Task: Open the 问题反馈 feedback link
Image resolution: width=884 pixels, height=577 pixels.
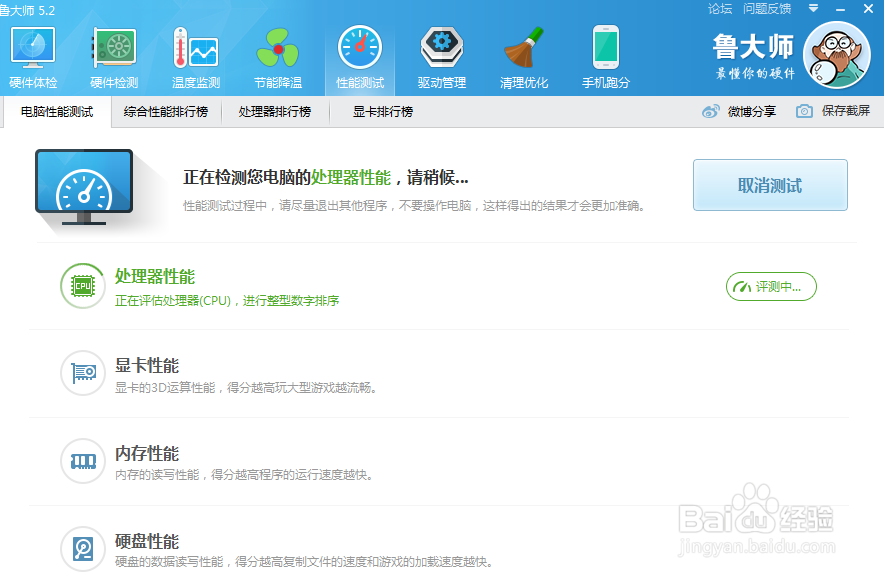Action: (x=767, y=8)
